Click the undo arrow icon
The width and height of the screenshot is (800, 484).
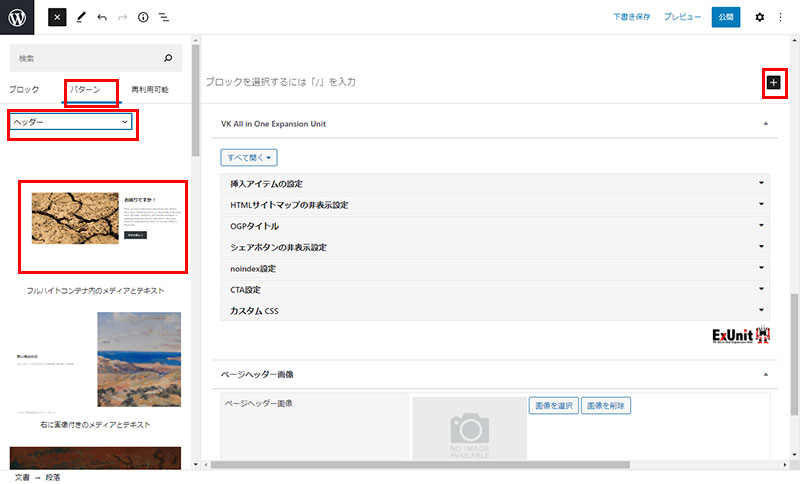pyautogui.click(x=102, y=18)
